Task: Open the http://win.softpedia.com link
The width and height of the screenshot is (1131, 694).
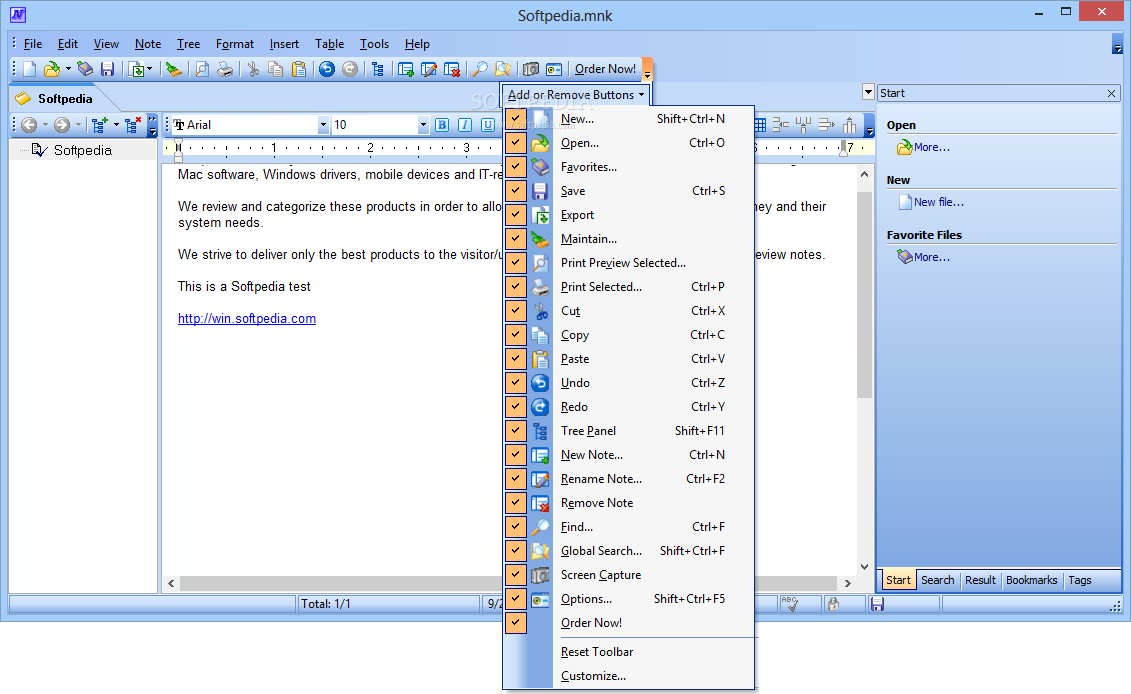Action: pyautogui.click(x=247, y=318)
